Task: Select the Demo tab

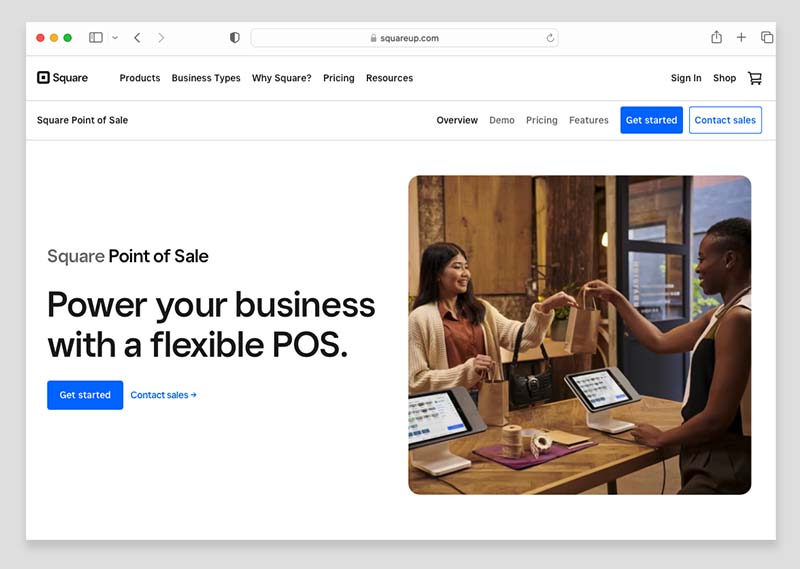Action: pos(502,120)
